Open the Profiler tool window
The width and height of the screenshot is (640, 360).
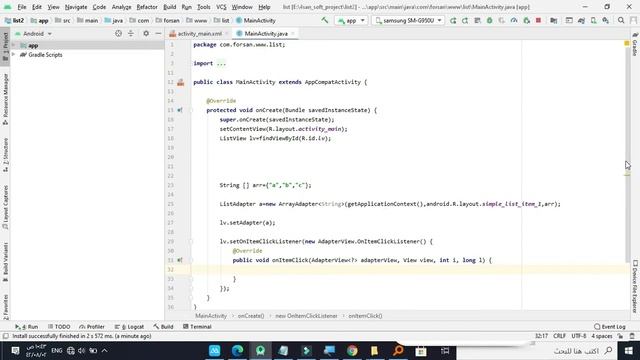pyautogui.click(x=92, y=327)
